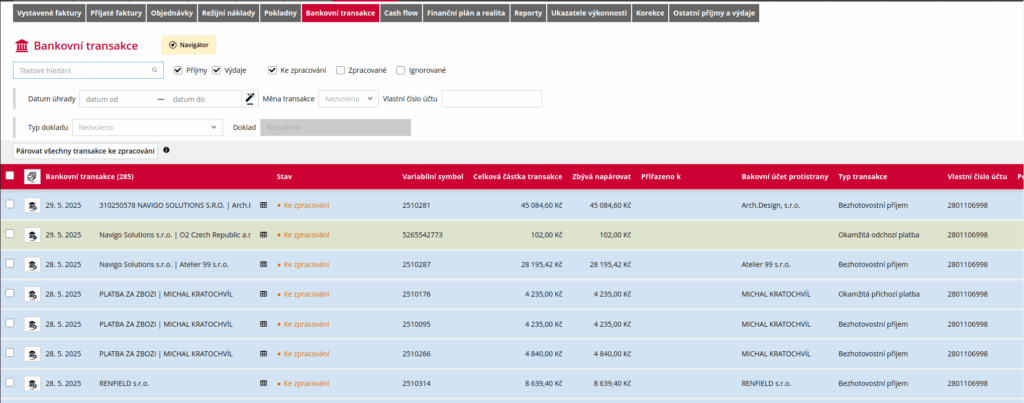This screenshot has height=403, width=1024.
Task: Click Zbývá napárovat column header
Action: tap(601, 176)
